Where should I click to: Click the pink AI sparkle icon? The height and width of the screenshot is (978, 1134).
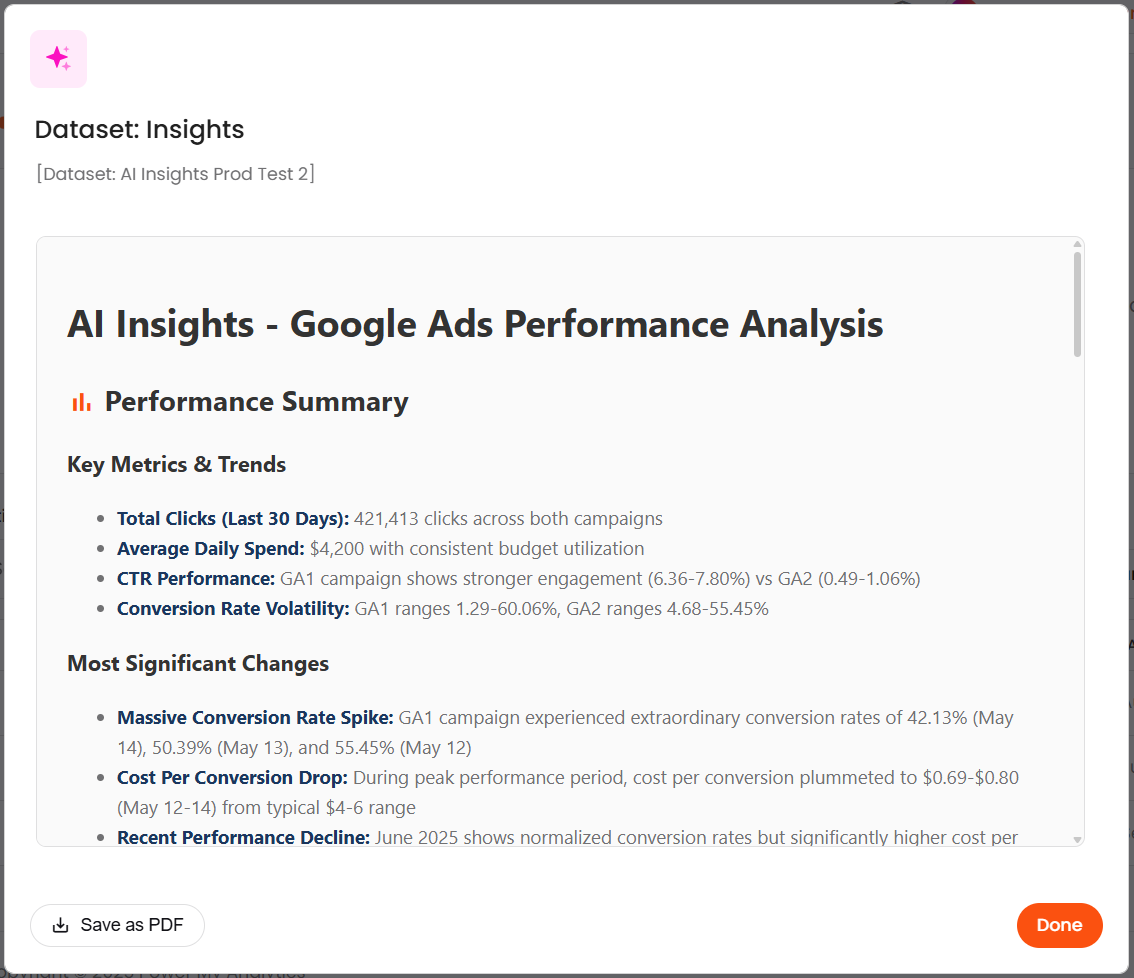[58, 59]
